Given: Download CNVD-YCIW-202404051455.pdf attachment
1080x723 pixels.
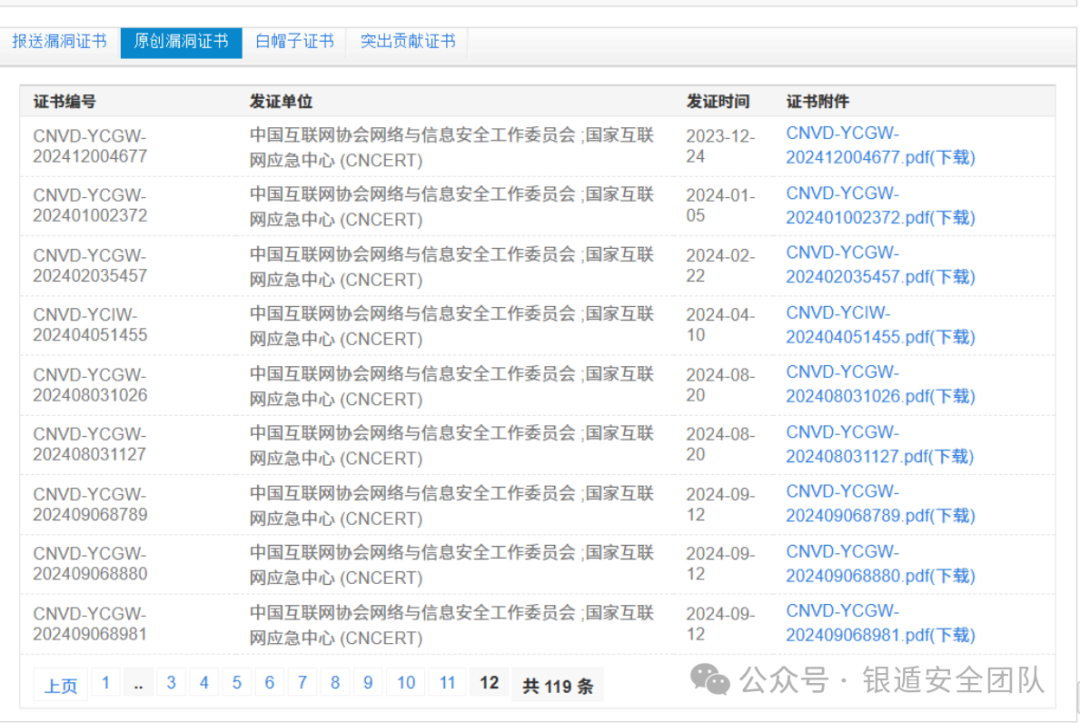Looking at the screenshot, I should tap(880, 324).
